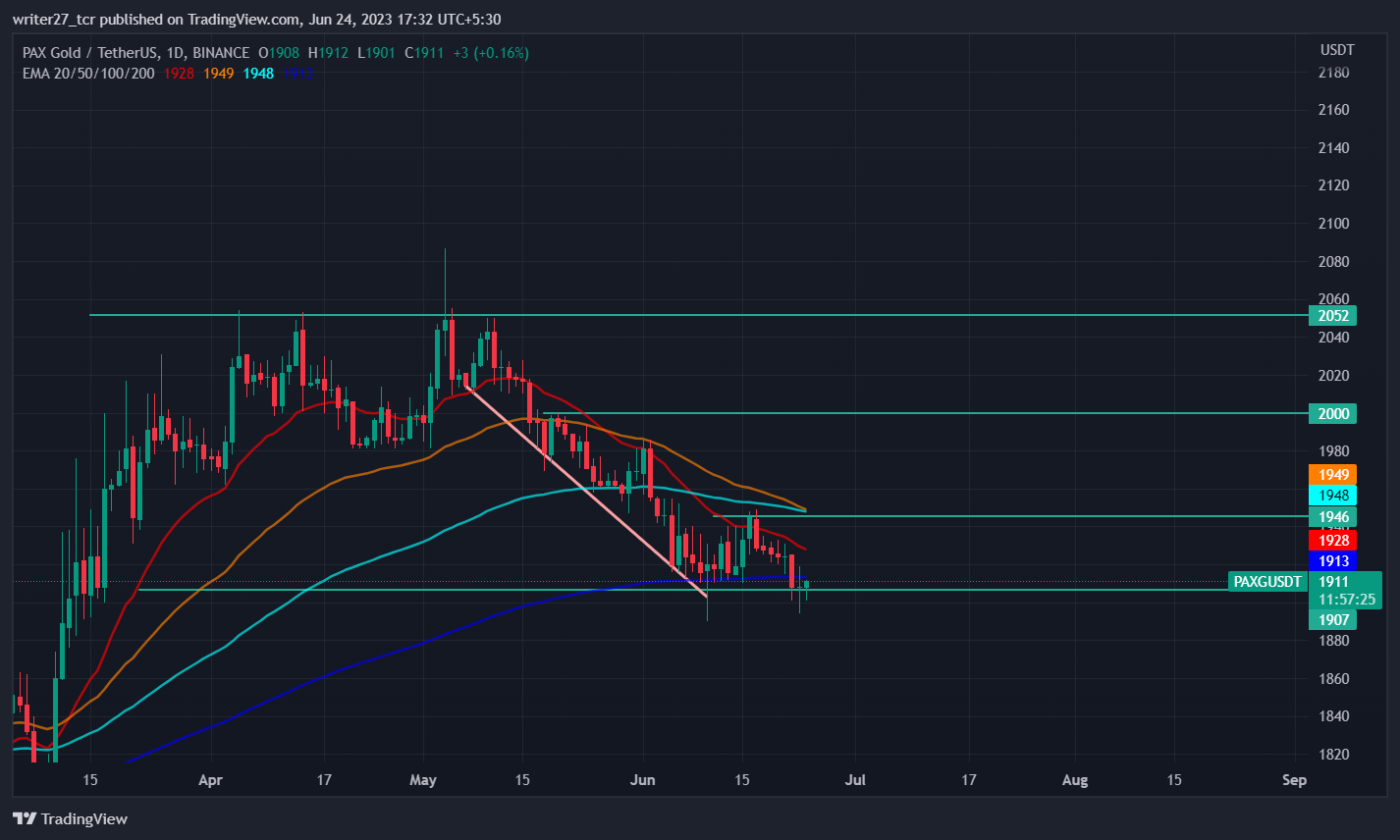The height and width of the screenshot is (840, 1400).
Task: Click the TradingView logo at the bottom
Action: 70,818
